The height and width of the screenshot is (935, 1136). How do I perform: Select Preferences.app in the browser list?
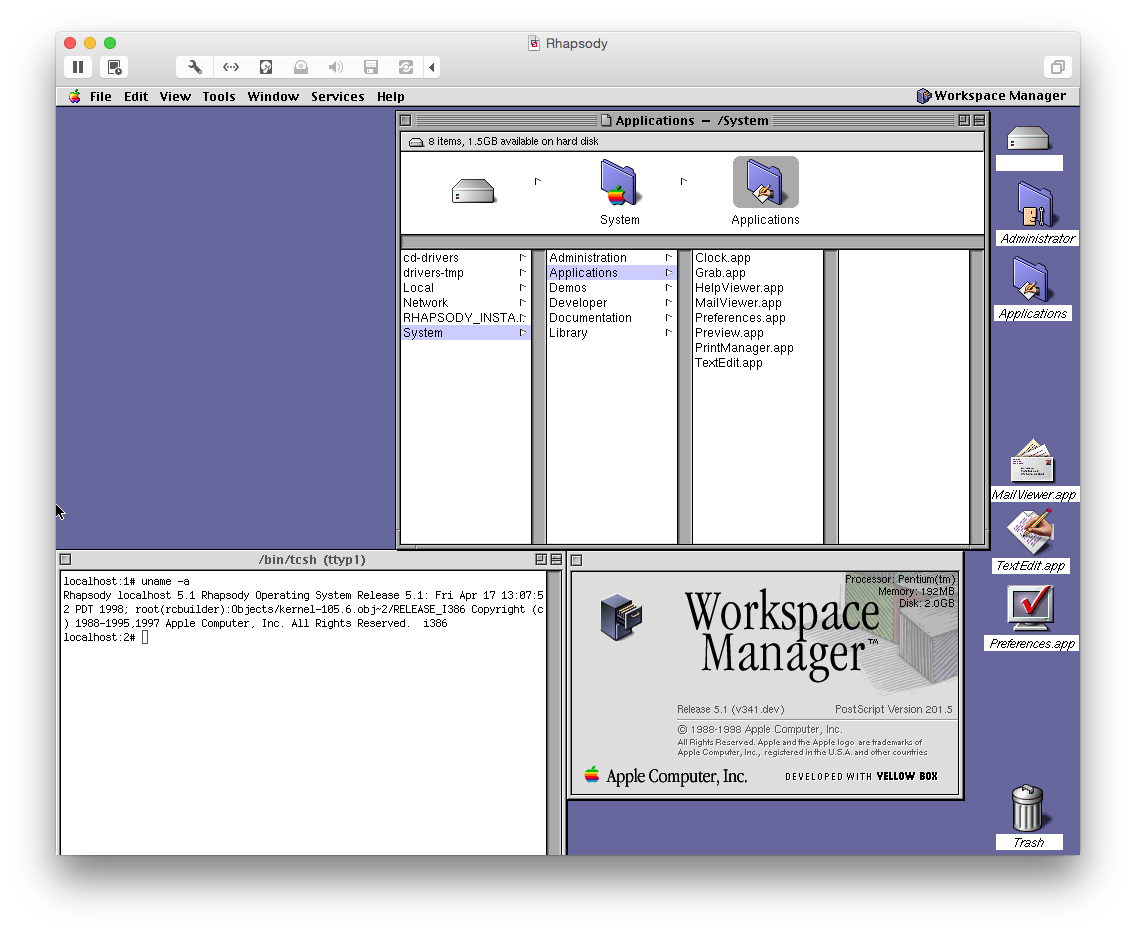point(757,318)
